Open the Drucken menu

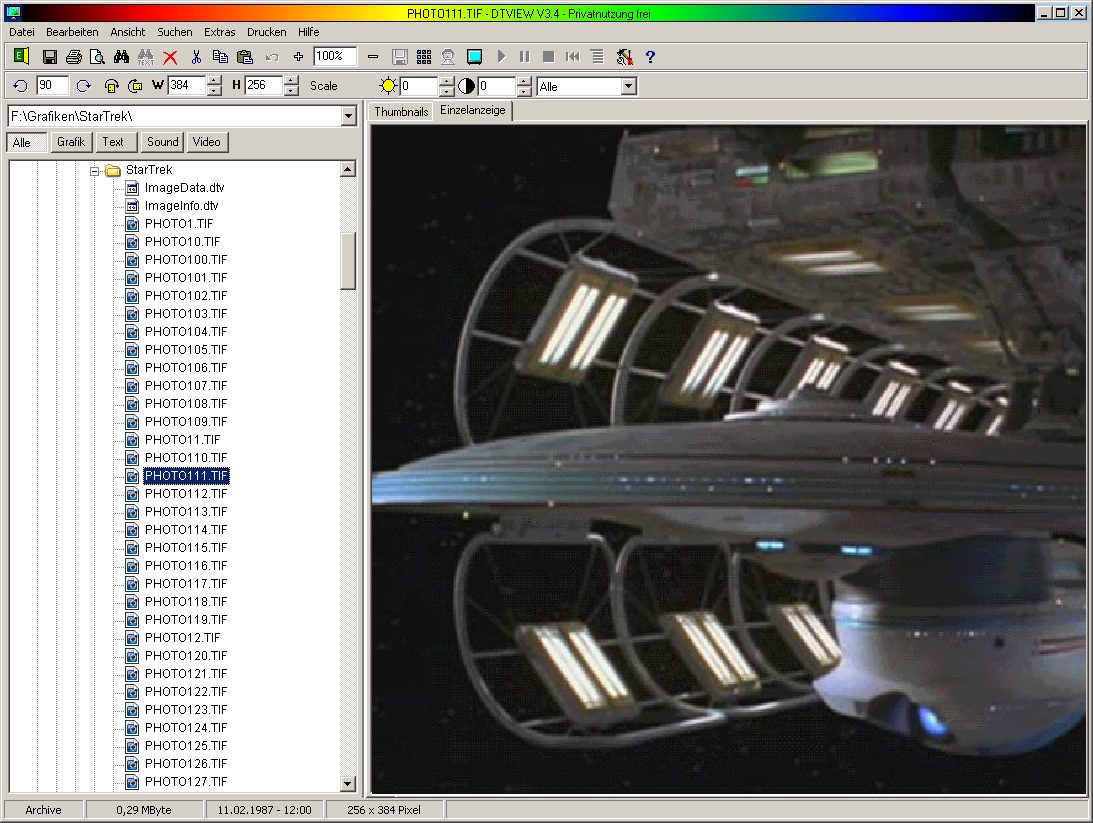(266, 32)
